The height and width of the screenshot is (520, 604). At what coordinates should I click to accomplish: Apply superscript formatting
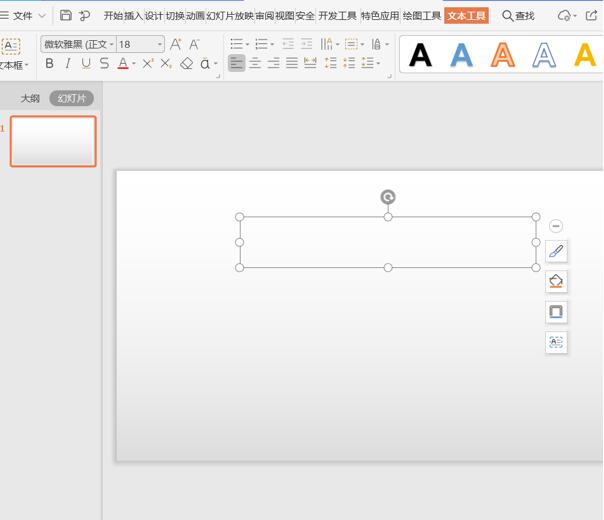pyautogui.click(x=148, y=63)
